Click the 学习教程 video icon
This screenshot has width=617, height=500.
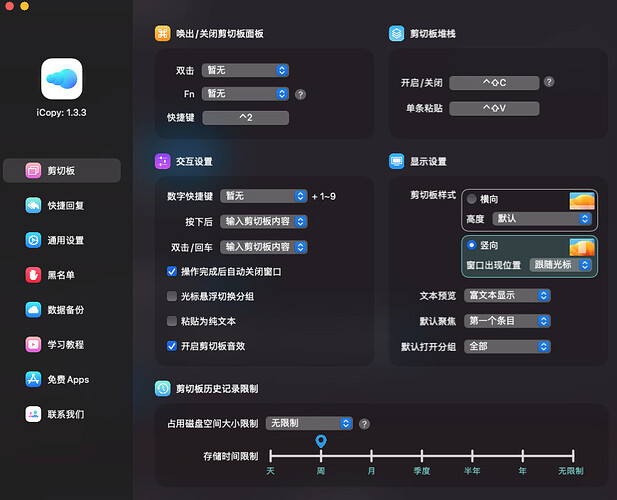(x=33, y=344)
